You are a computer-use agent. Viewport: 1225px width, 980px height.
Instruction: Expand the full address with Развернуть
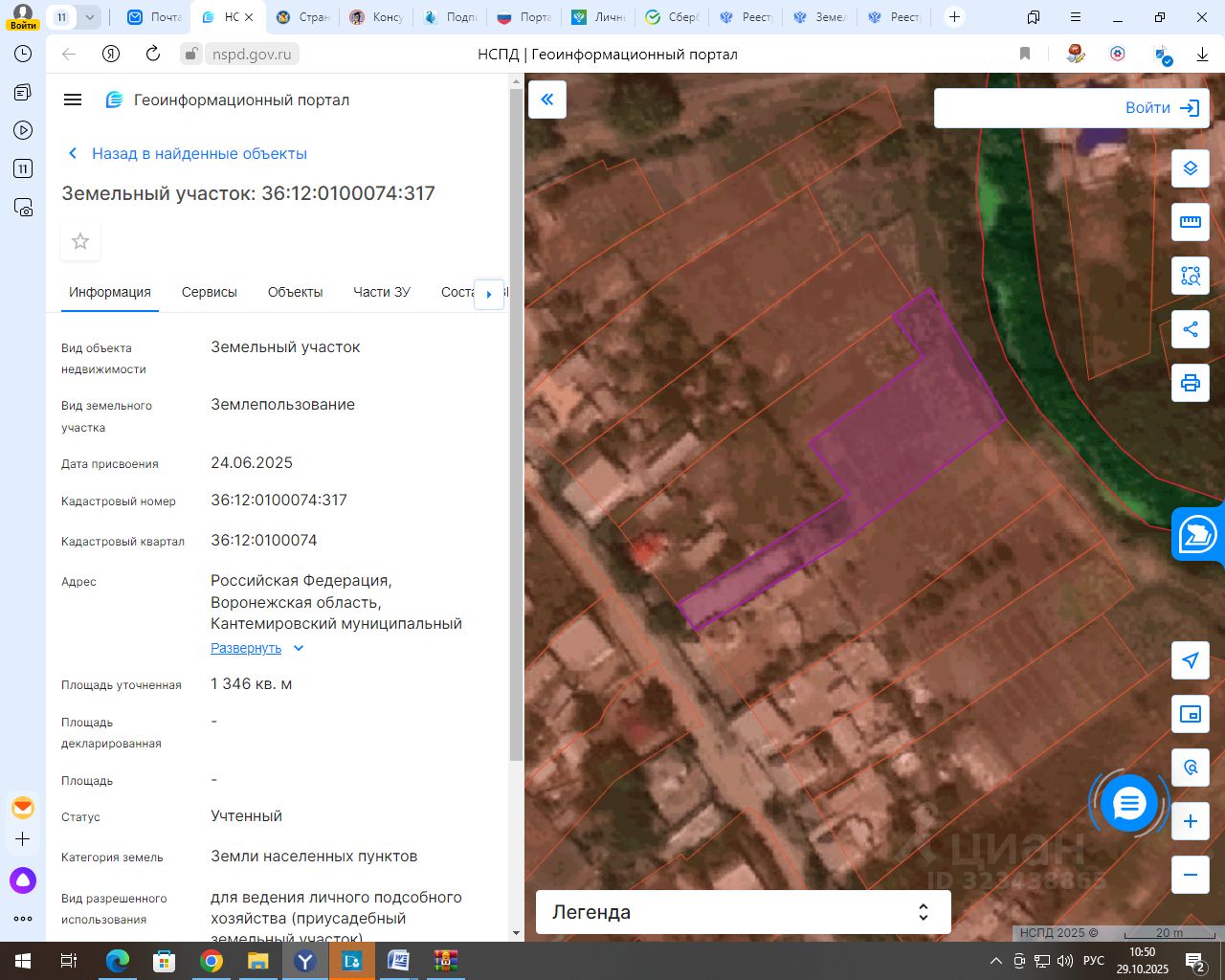[247, 648]
